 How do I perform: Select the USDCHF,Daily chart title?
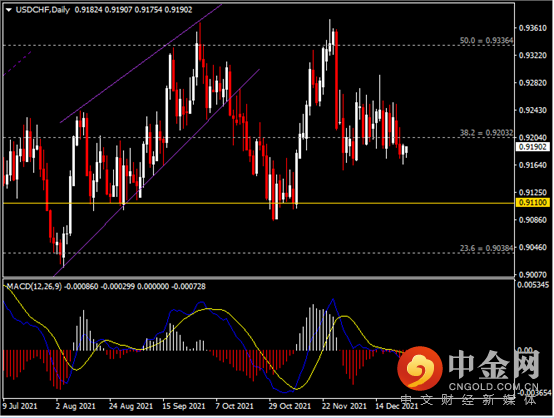pyautogui.click(x=43, y=10)
